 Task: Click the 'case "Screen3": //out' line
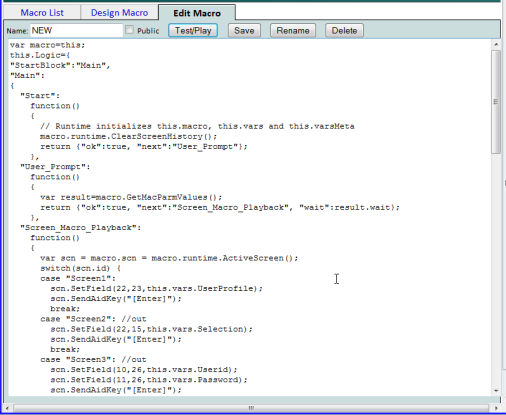pyautogui.click(x=93, y=360)
